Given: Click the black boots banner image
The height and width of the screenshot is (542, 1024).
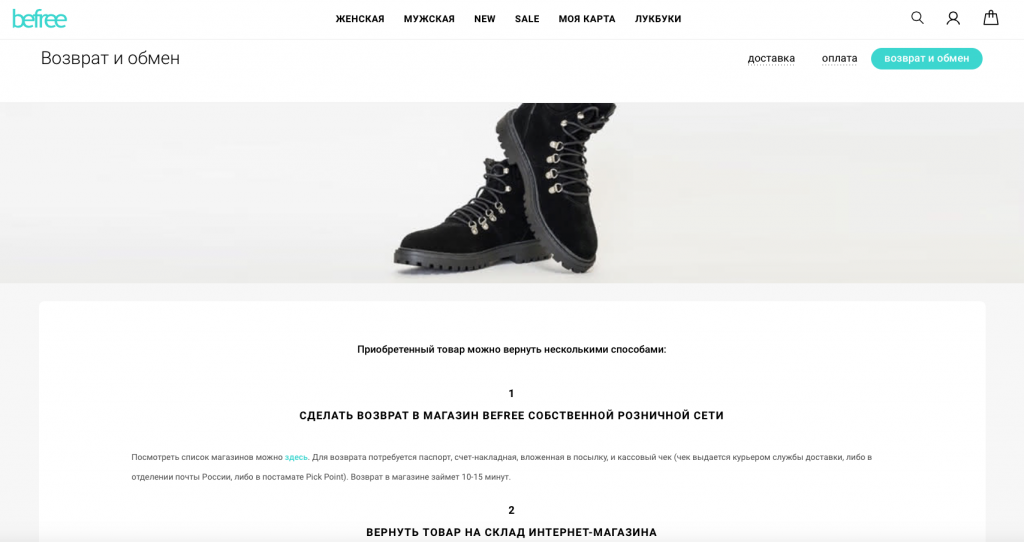Looking at the screenshot, I should tap(512, 193).
